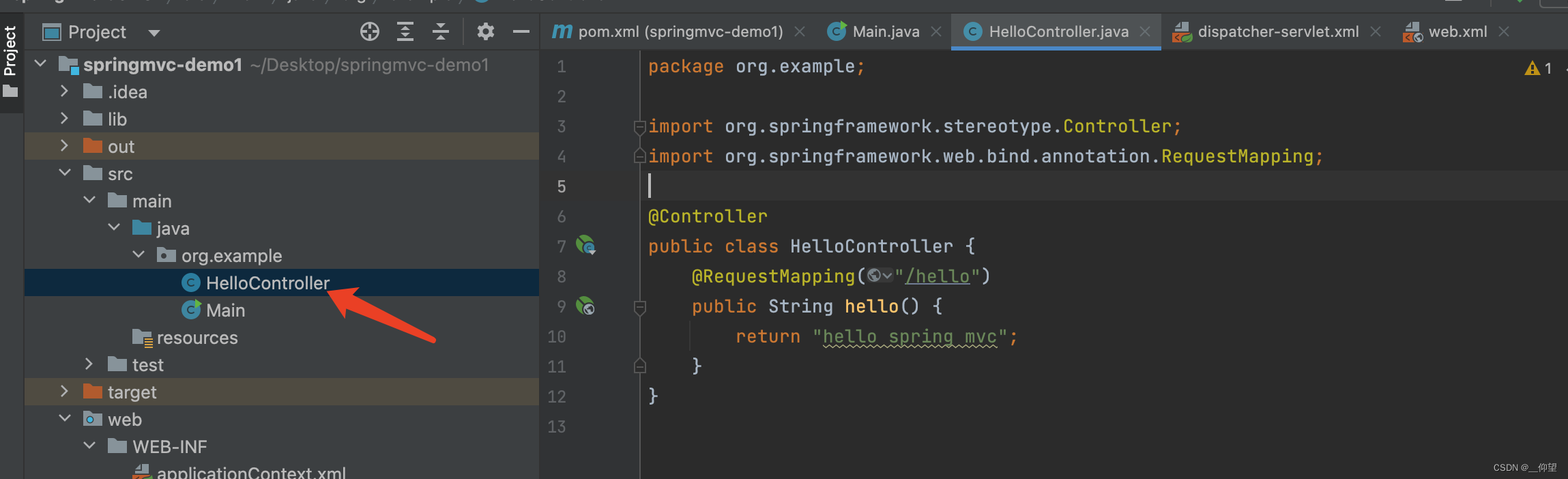Click the @Controller annotation on line 6
Image resolution: width=1568 pixels, height=479 pixels.
[x=708, y=216]
